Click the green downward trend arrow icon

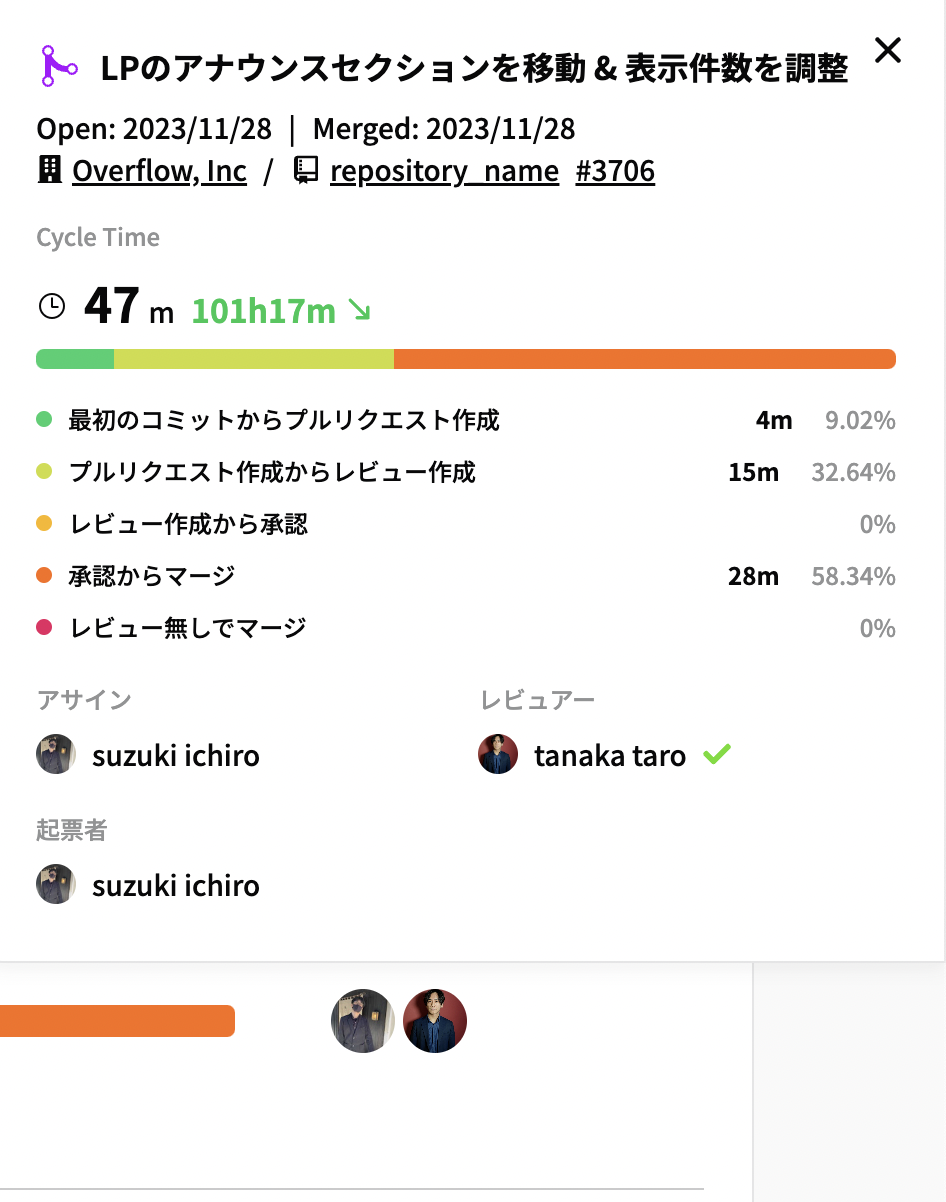[x=359, y=311]
